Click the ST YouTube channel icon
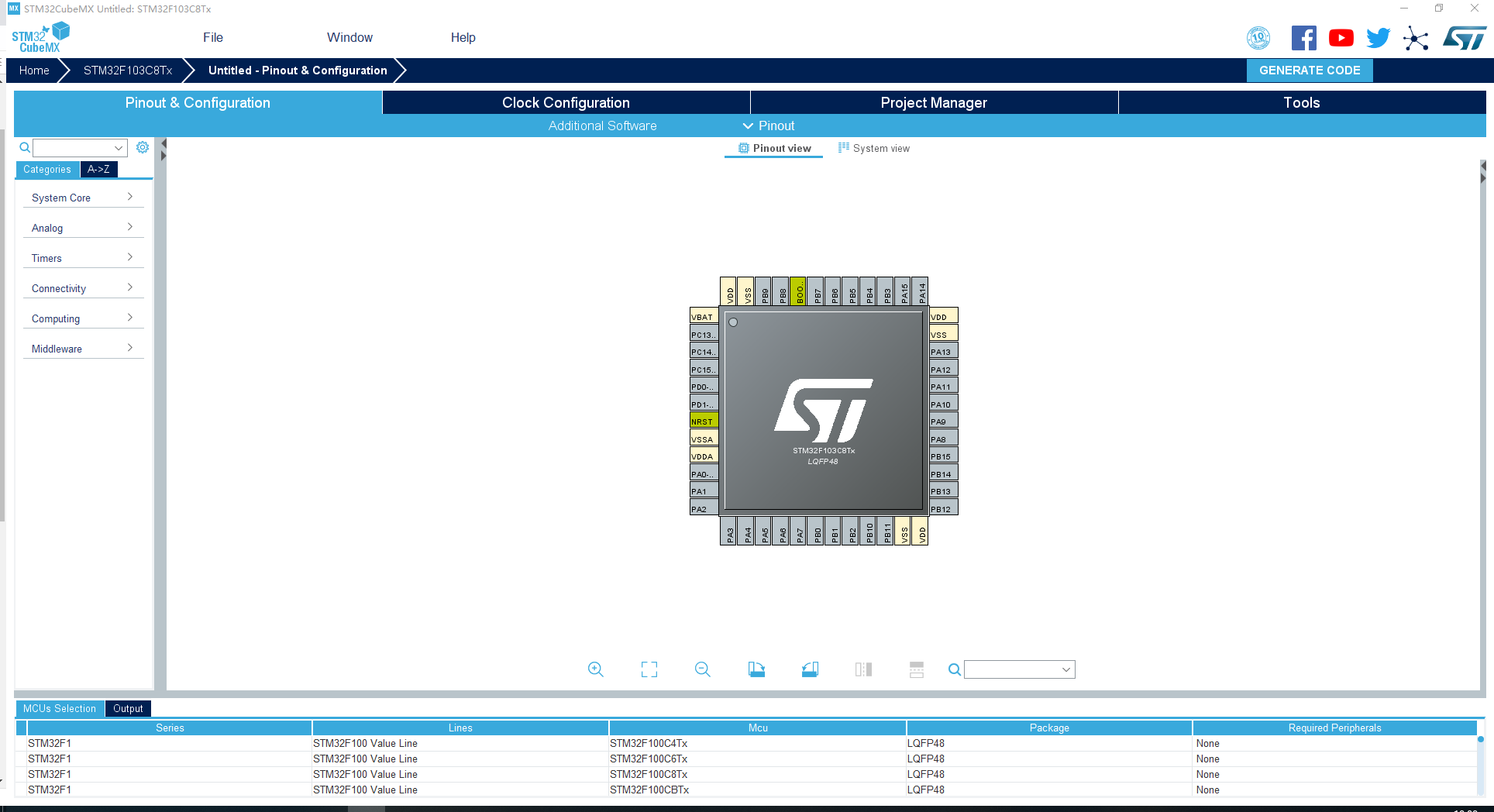This screenshot has width=1494, height=812. (1341, 37)
